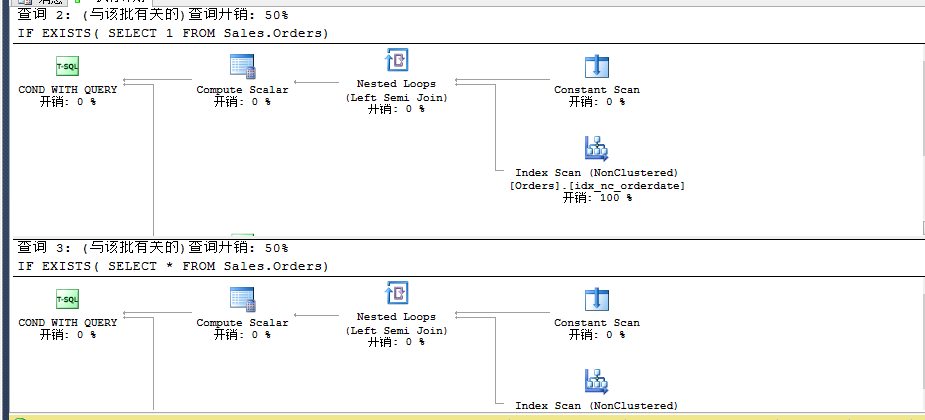Select Compute Scalar icon in Query 3
This screenshot has height=420, width=925.
coord(242,298)
